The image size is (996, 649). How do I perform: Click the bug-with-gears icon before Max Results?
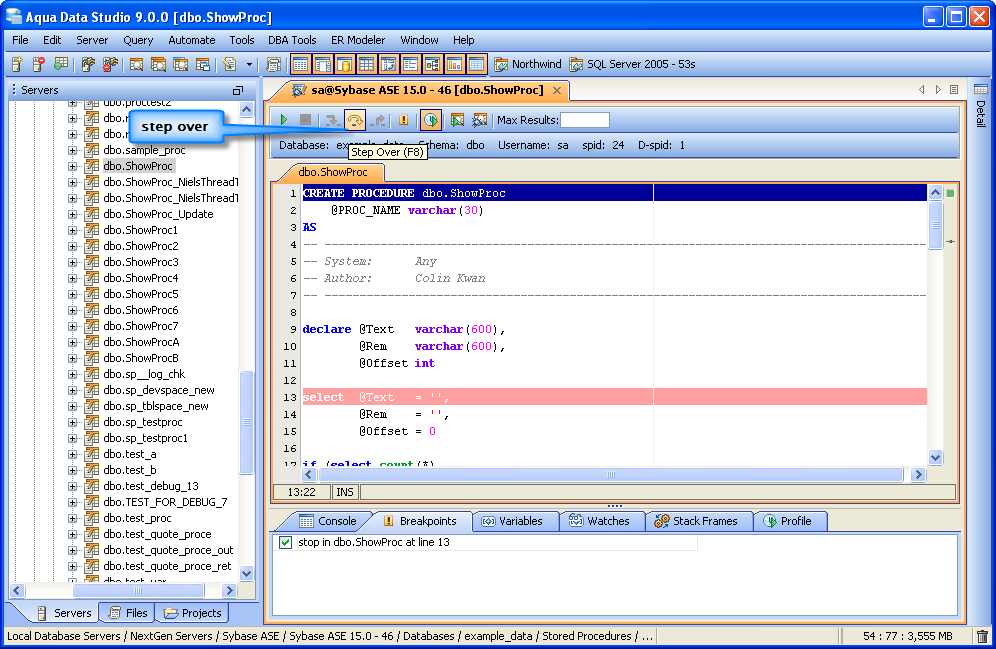tap(480, 119)
